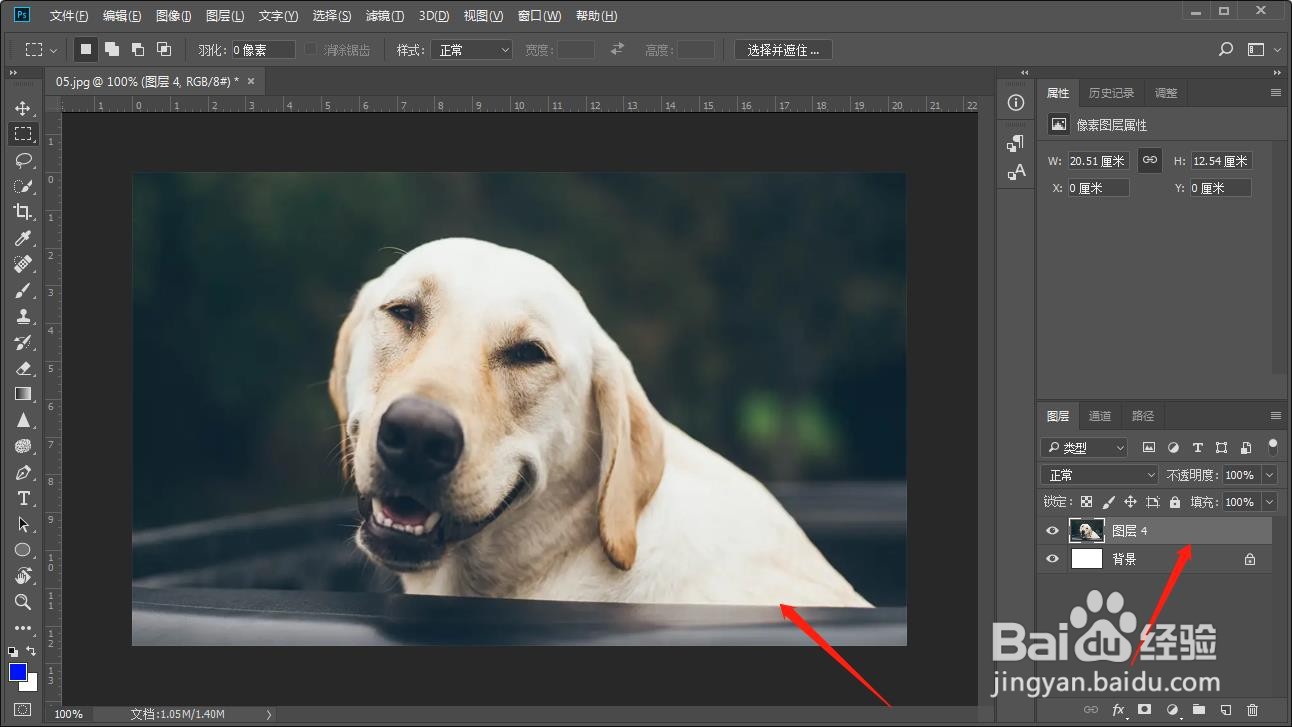Toggle lock all padlock in layers panel
Screen dimensions: 1292x727
coord(1175,502)
